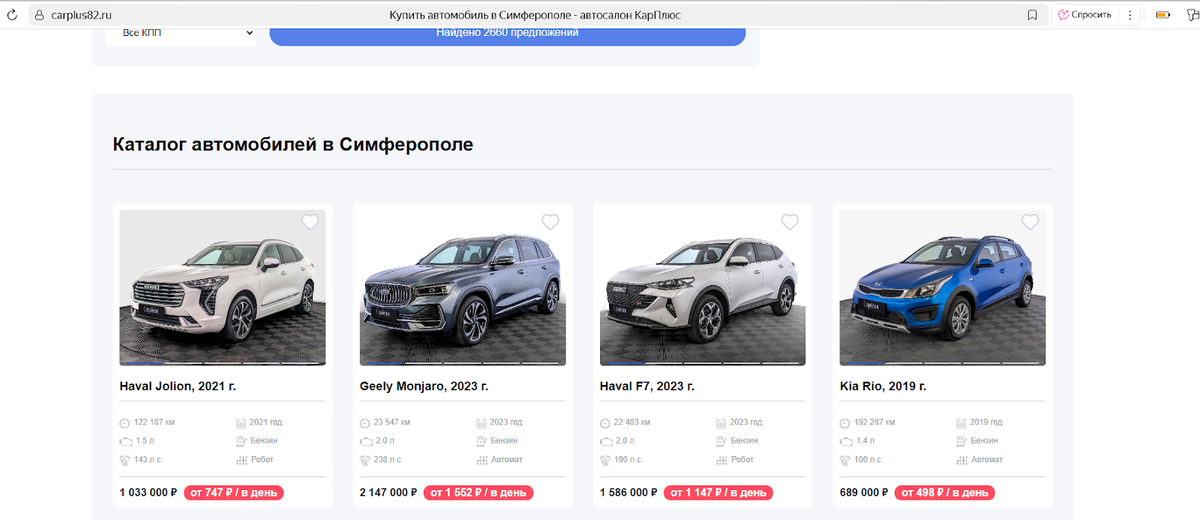Screen dimensions: 1200x520
Task: Click the 22 483 км mileage value
Action: point(633,423)
